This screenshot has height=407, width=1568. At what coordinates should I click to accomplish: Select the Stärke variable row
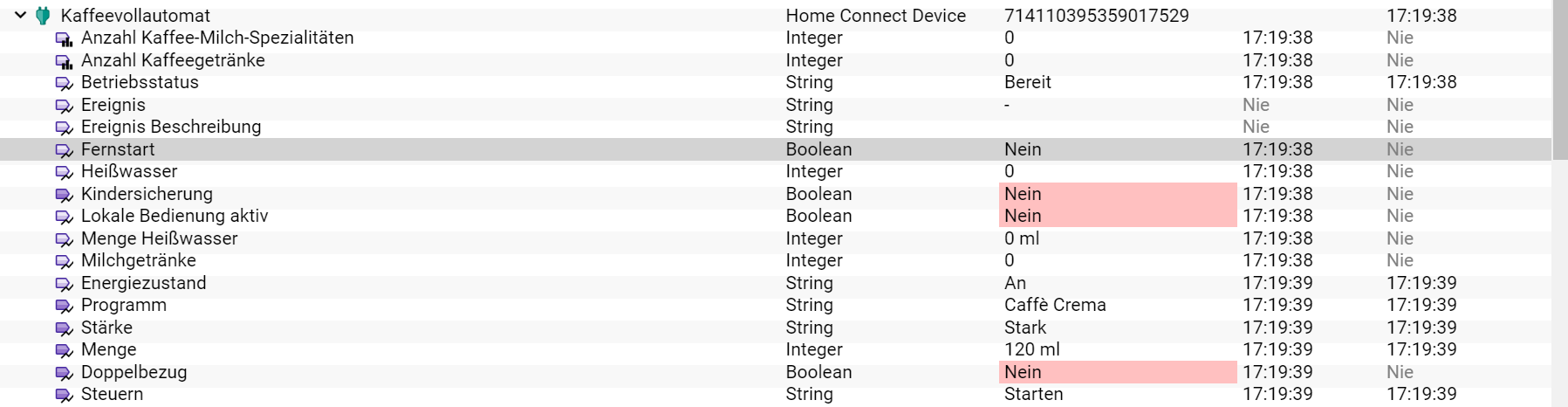pos(776,328)
